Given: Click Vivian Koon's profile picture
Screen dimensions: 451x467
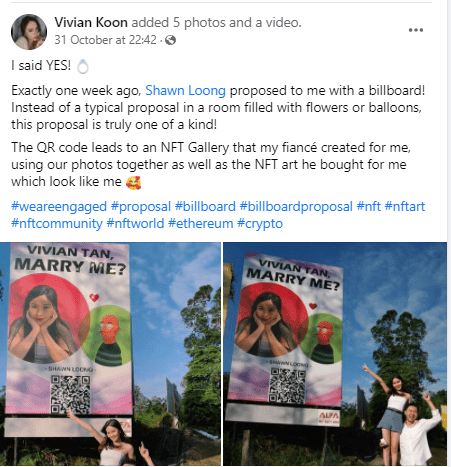Looking at the screenshot, I should [x=29, y=32].
